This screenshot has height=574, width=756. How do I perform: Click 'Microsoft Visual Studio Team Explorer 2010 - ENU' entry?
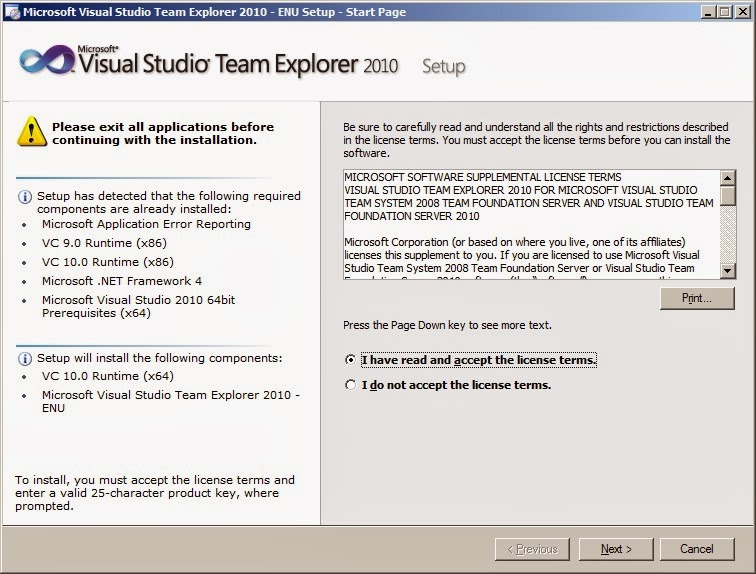[x=171, y=401]
